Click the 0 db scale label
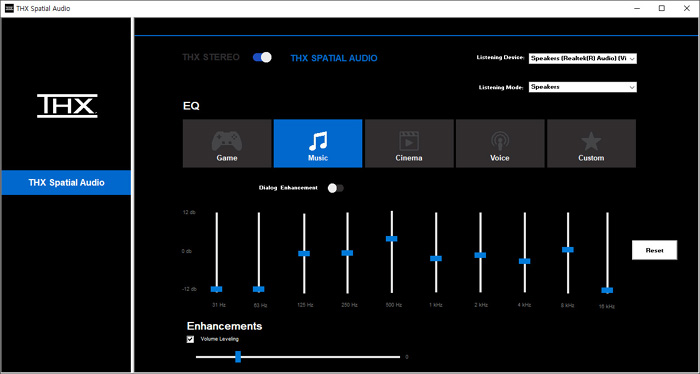This screenshot has width=700, height=374. 187,251
